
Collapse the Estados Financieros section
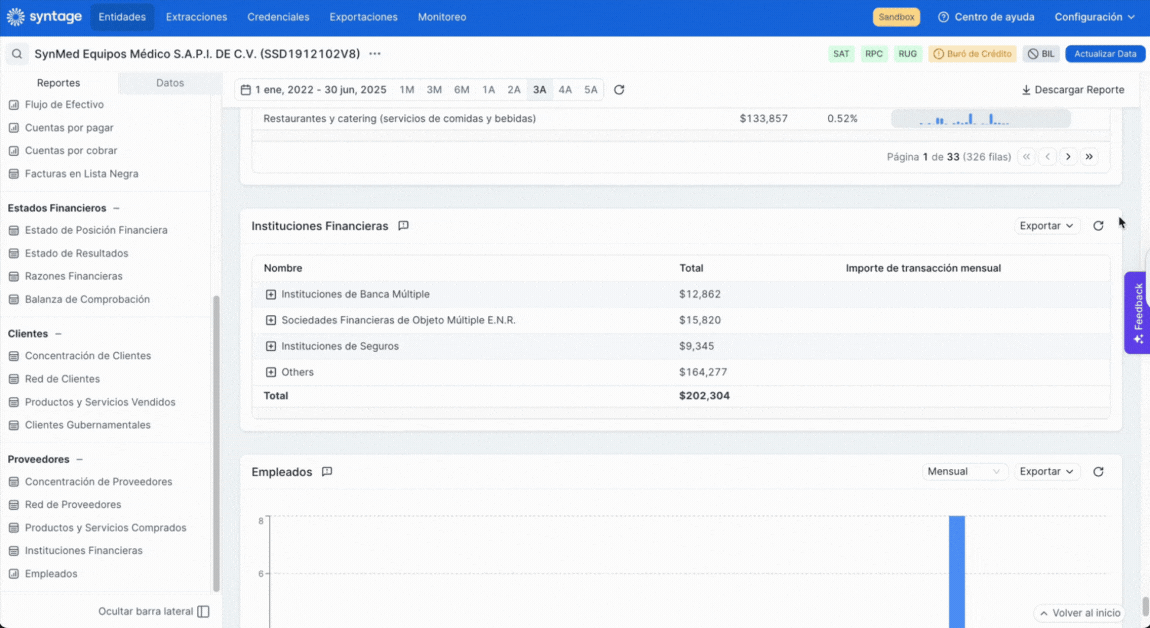click(x=116, y=208)
